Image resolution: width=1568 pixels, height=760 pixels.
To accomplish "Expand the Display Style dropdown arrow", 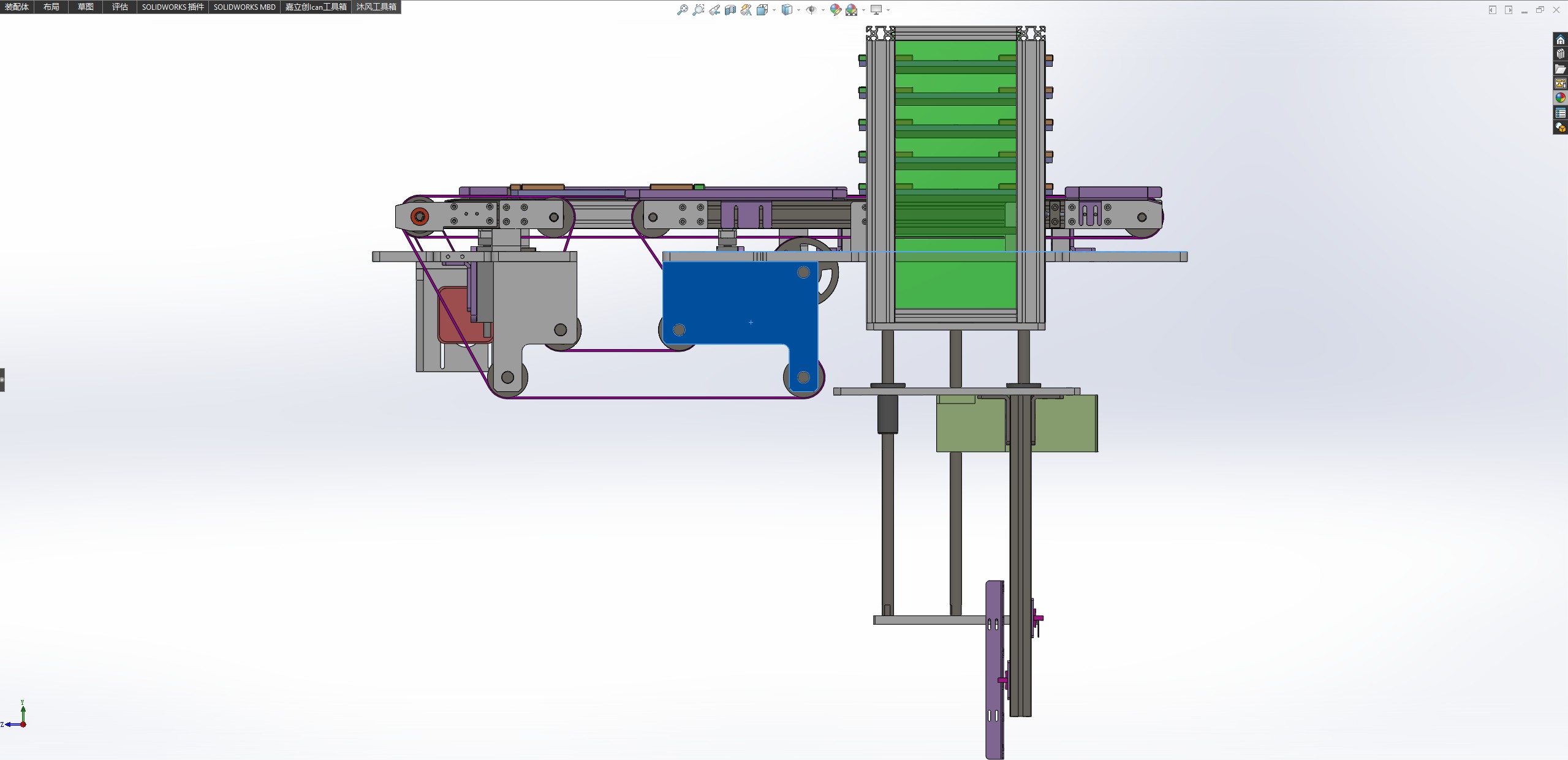I will (x=798, y=10).
